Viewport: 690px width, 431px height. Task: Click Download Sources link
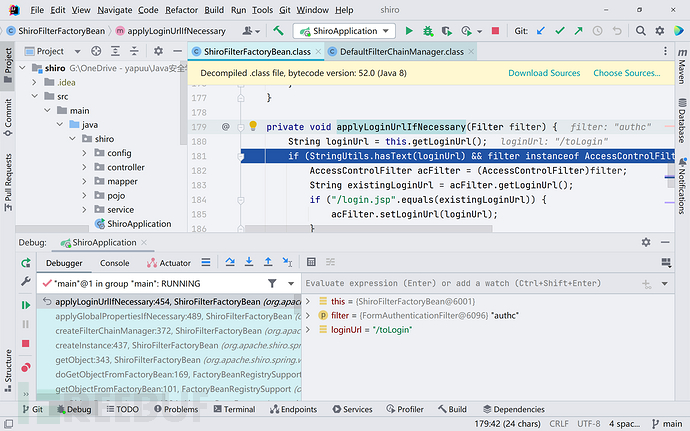[544, 73]
